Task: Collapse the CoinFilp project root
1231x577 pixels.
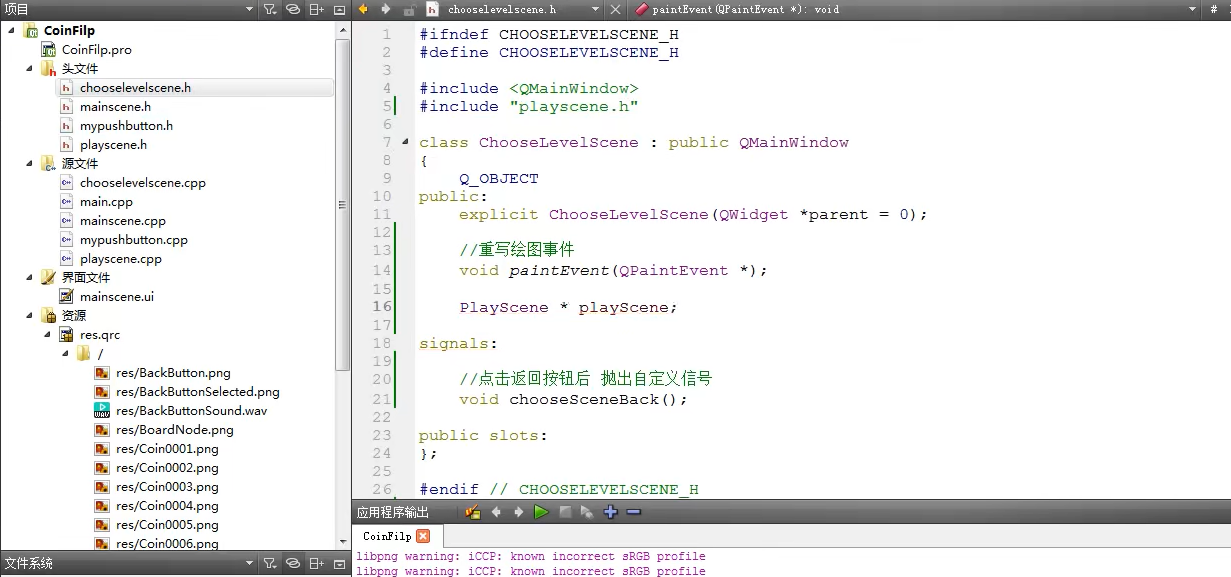Action: (x=11, y=31)
